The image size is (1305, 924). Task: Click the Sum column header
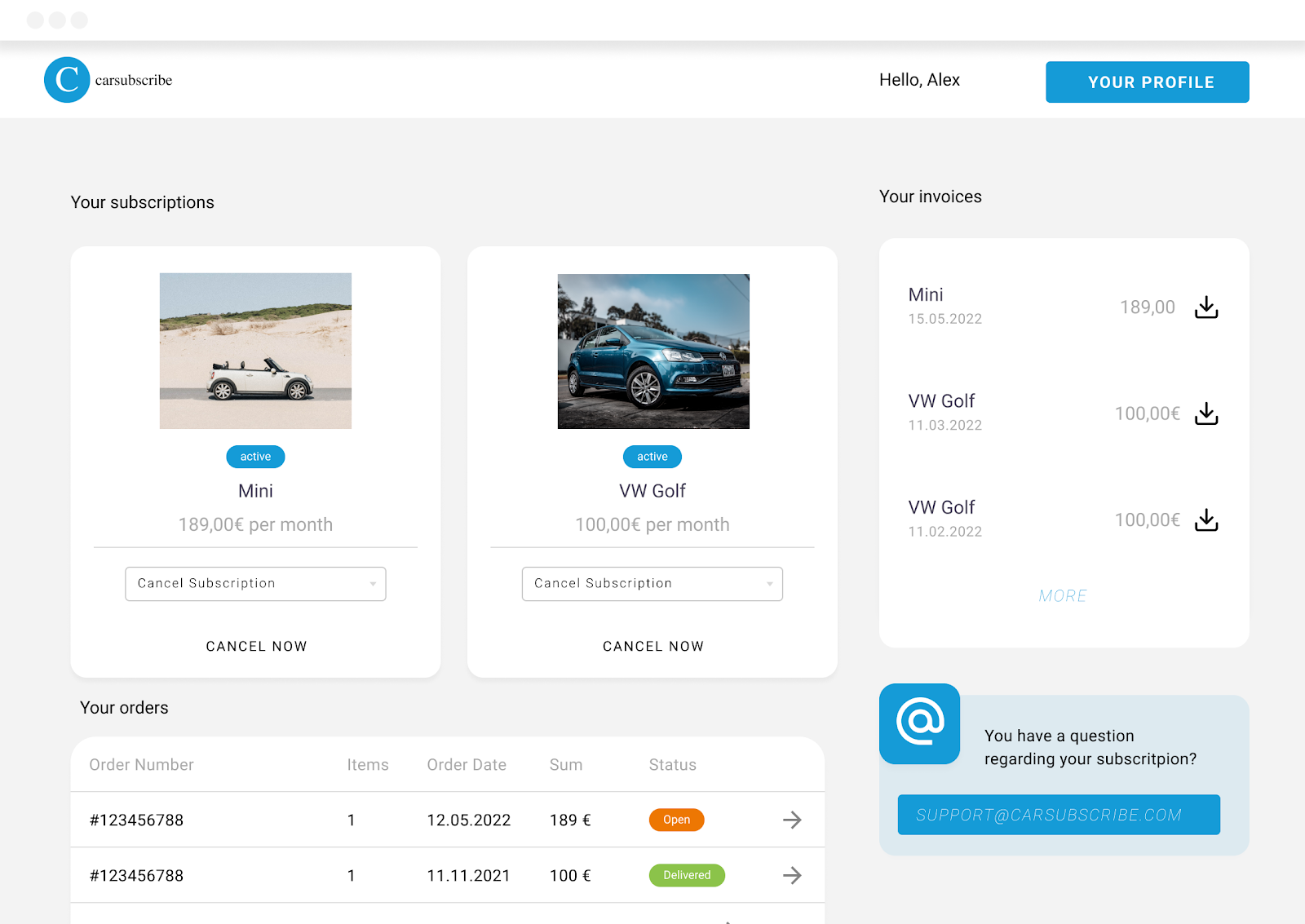(x=566, y=765)
